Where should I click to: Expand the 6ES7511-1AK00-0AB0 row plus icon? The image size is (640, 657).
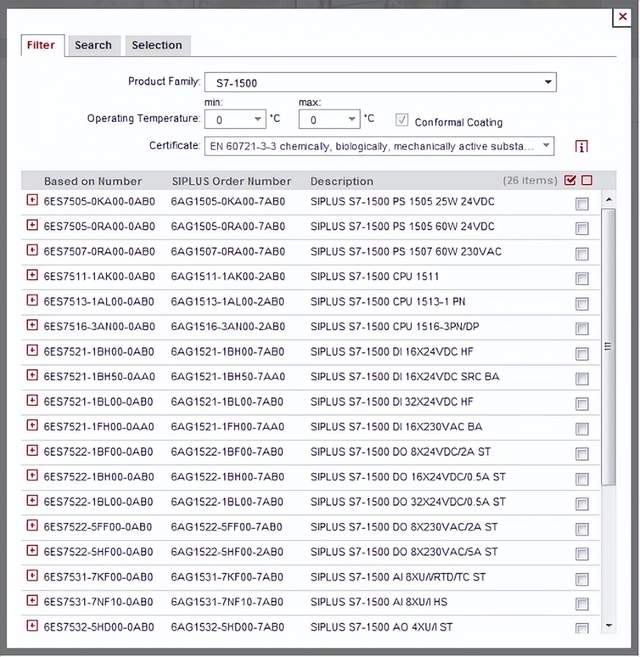pos(32,275)
